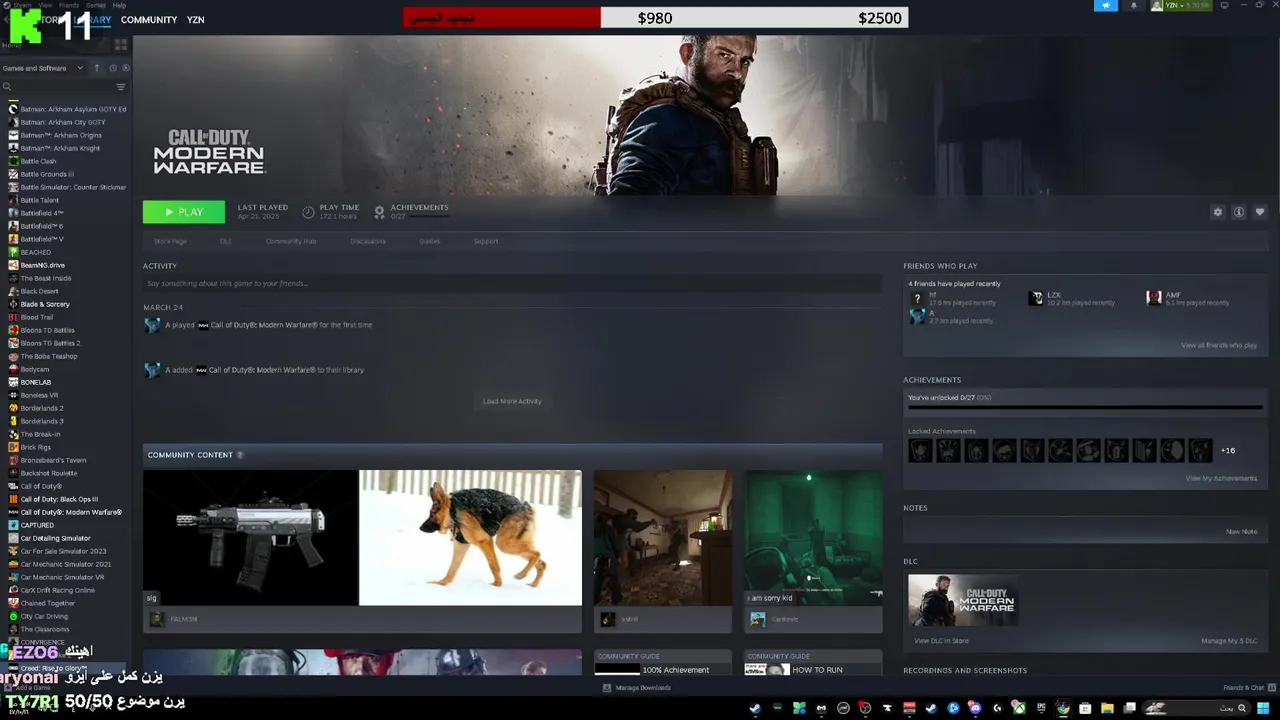Click View DLC in Store link
The width and height of the screenshot is (1280, 720).
pyautogui.click(x=941, y=641)
